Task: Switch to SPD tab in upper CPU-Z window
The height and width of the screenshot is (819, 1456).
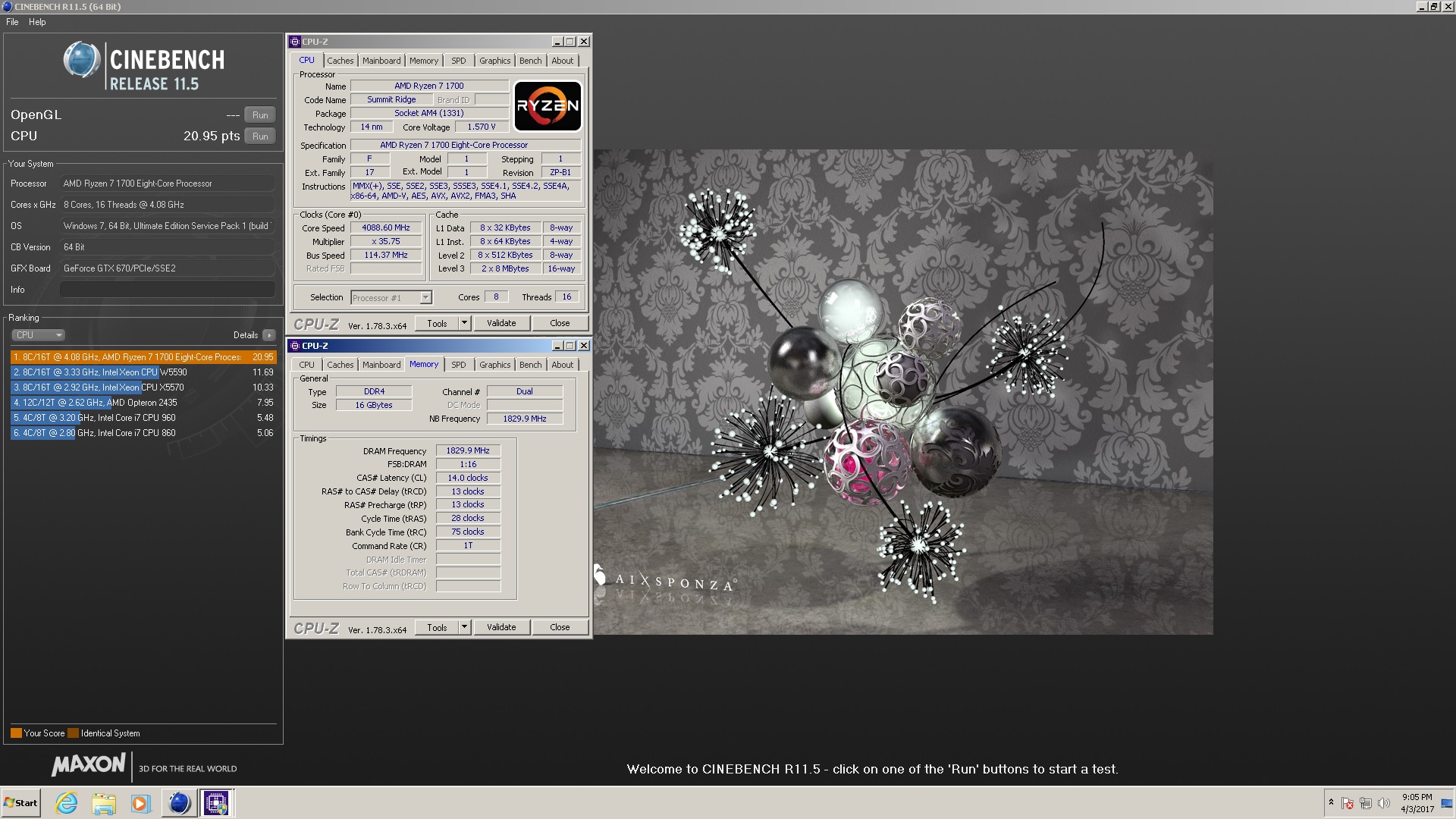Action: 459,61
